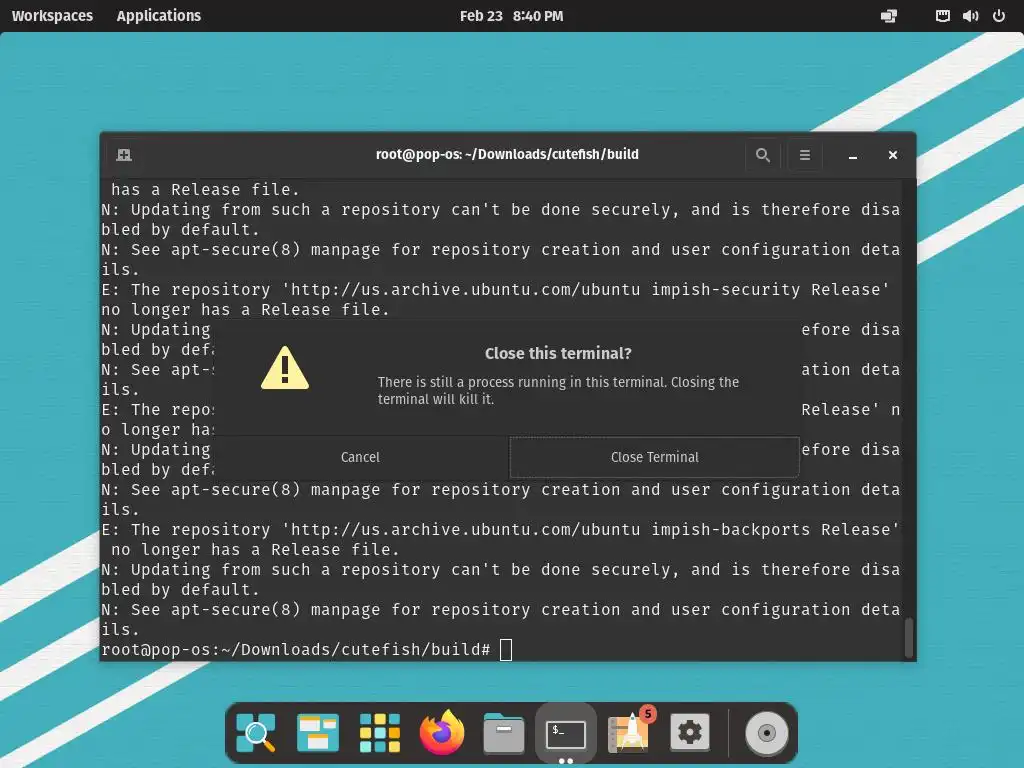The height and width of the screenshot is (768, 1024).
Task: Open the disc drive dock icon
Action: [767, 733]
